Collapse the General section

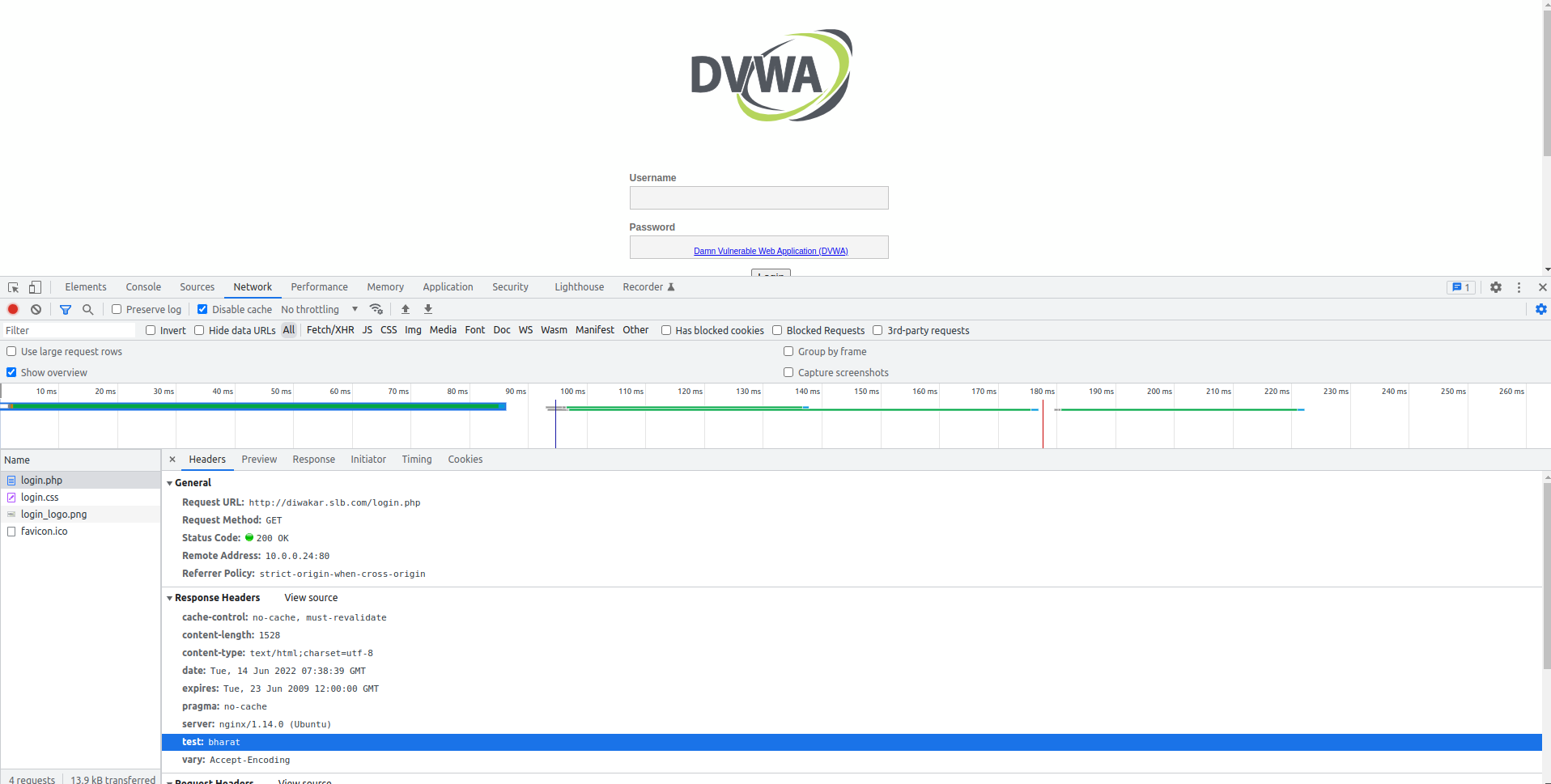click(x=170, y=483)
